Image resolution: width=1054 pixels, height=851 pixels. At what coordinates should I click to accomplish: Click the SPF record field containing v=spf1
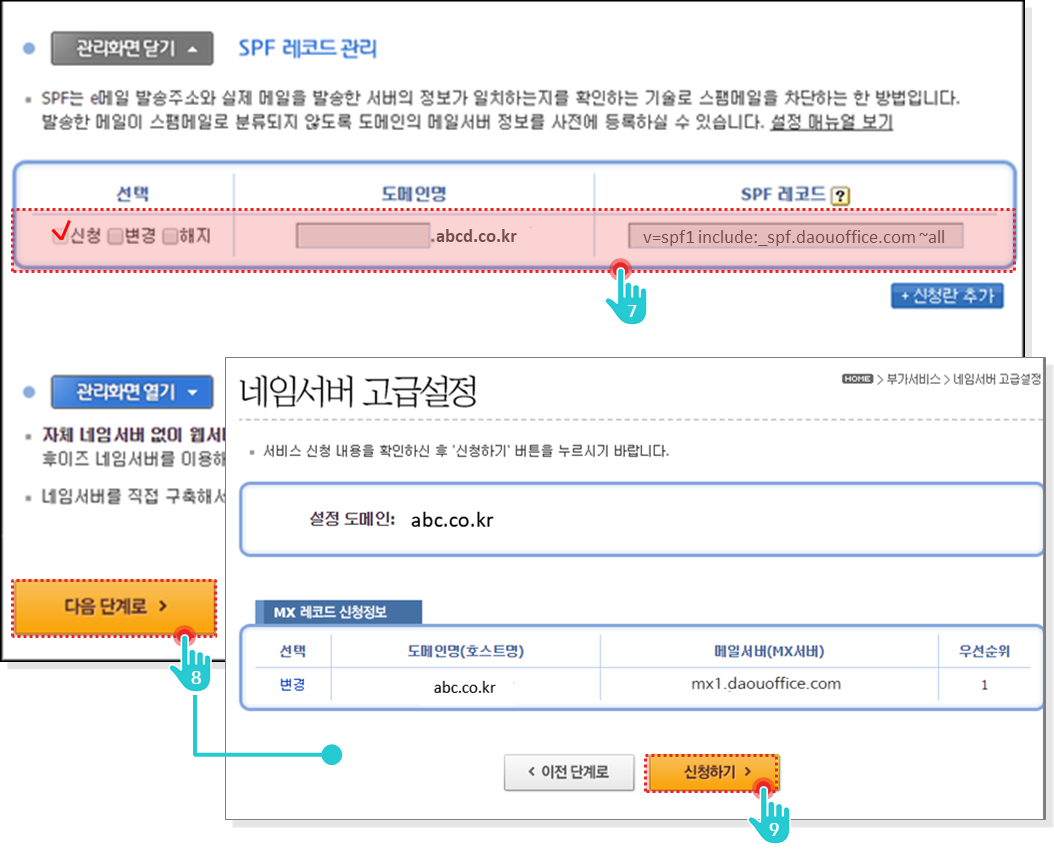(795, 237)
